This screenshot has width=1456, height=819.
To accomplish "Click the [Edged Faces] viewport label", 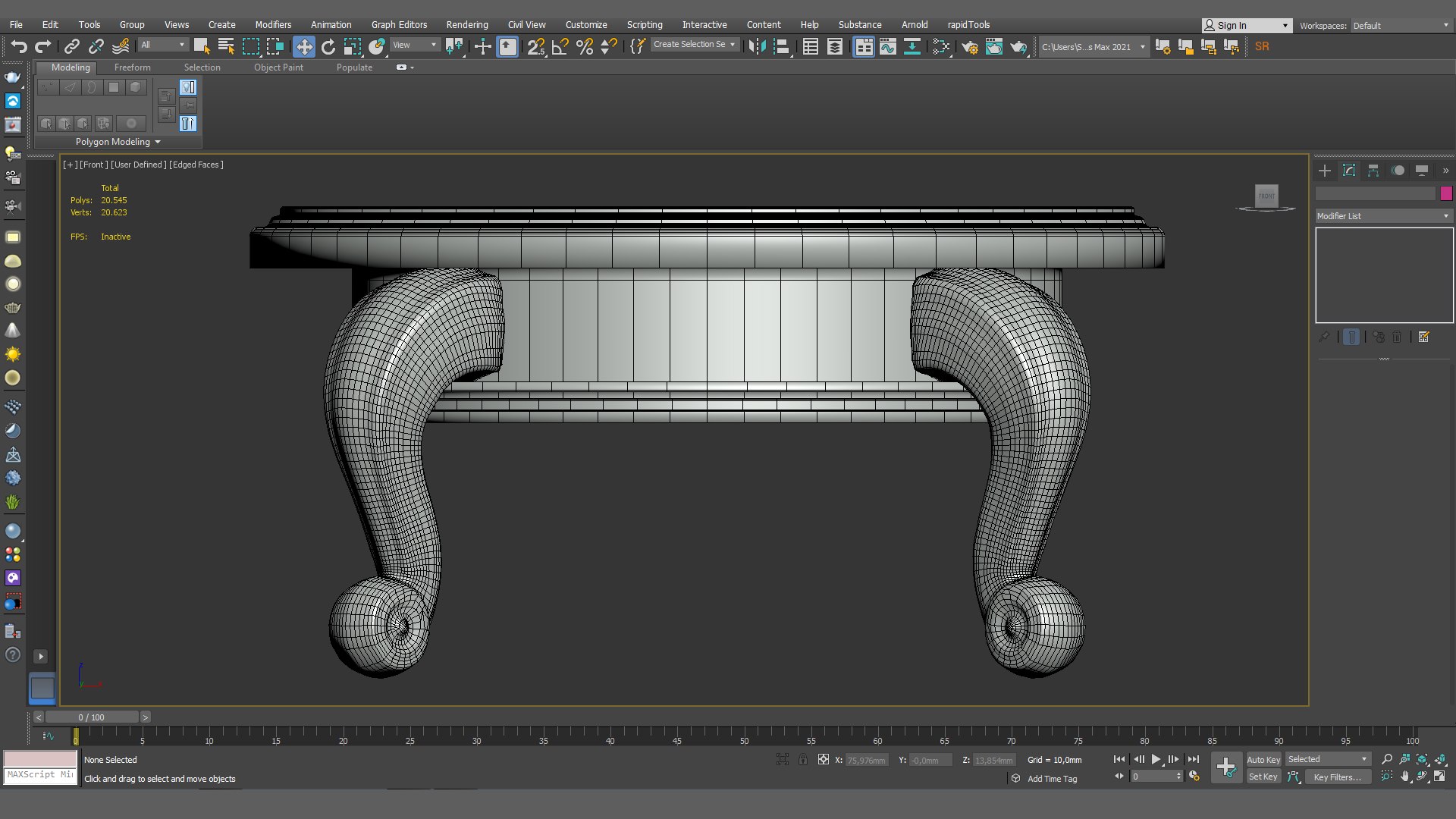I will [x=196, y=165].
